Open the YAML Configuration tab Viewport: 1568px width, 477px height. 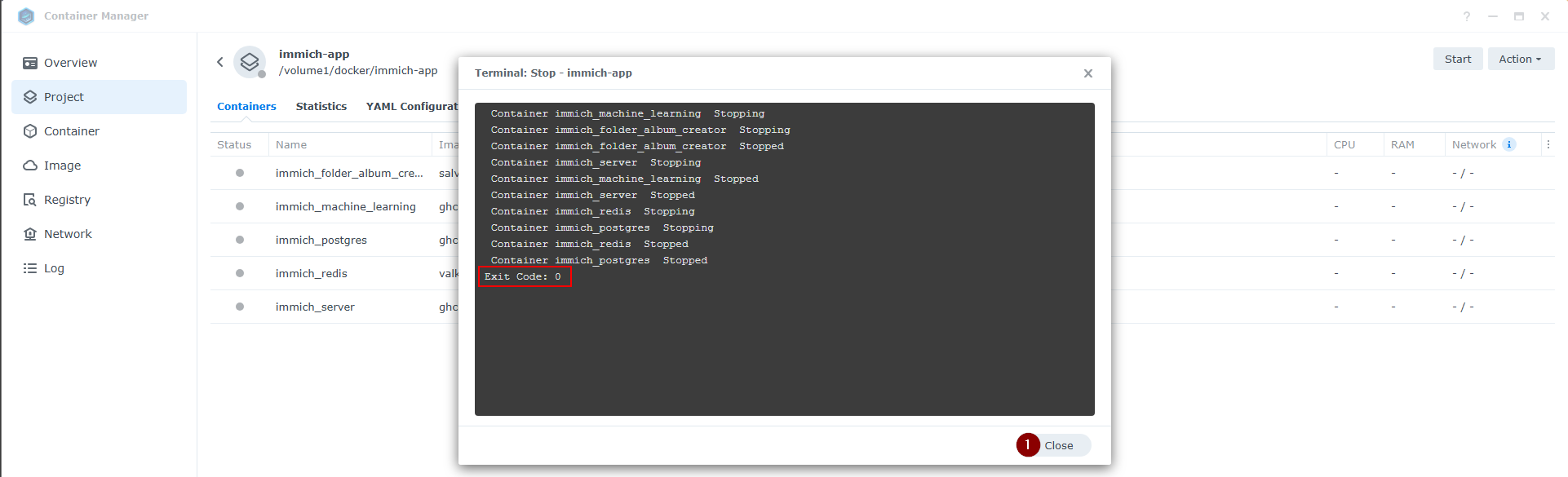pos(412,107)
